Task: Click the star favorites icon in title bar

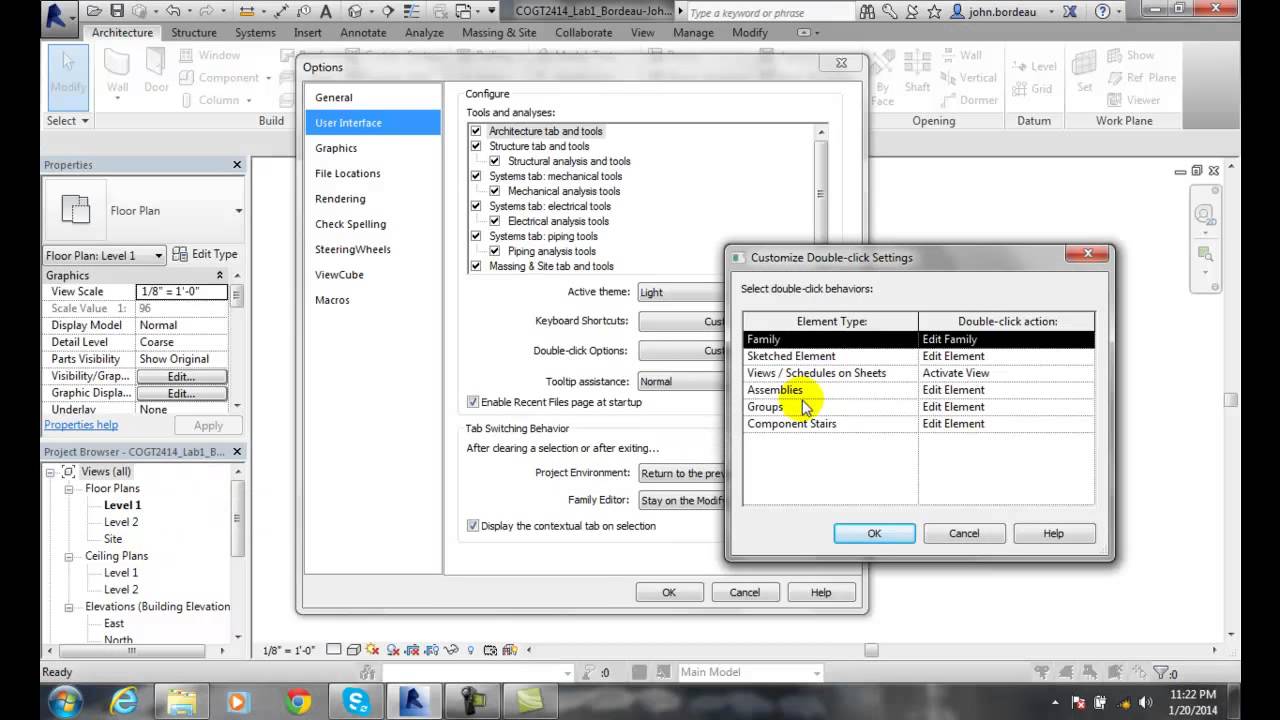Action: pyautogui.click(x=934, y=12)
